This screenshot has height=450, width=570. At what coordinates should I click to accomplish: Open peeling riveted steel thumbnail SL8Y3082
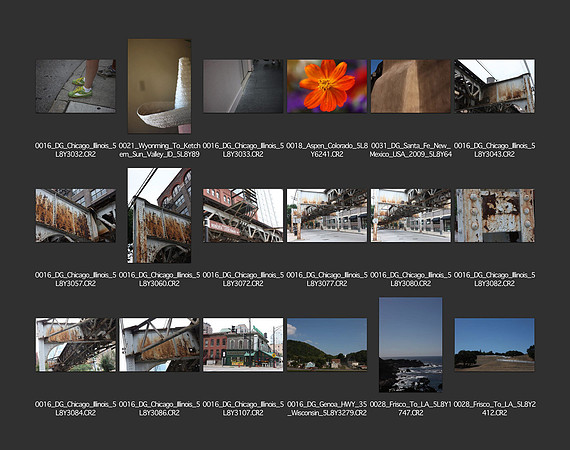tap(494, 216)
